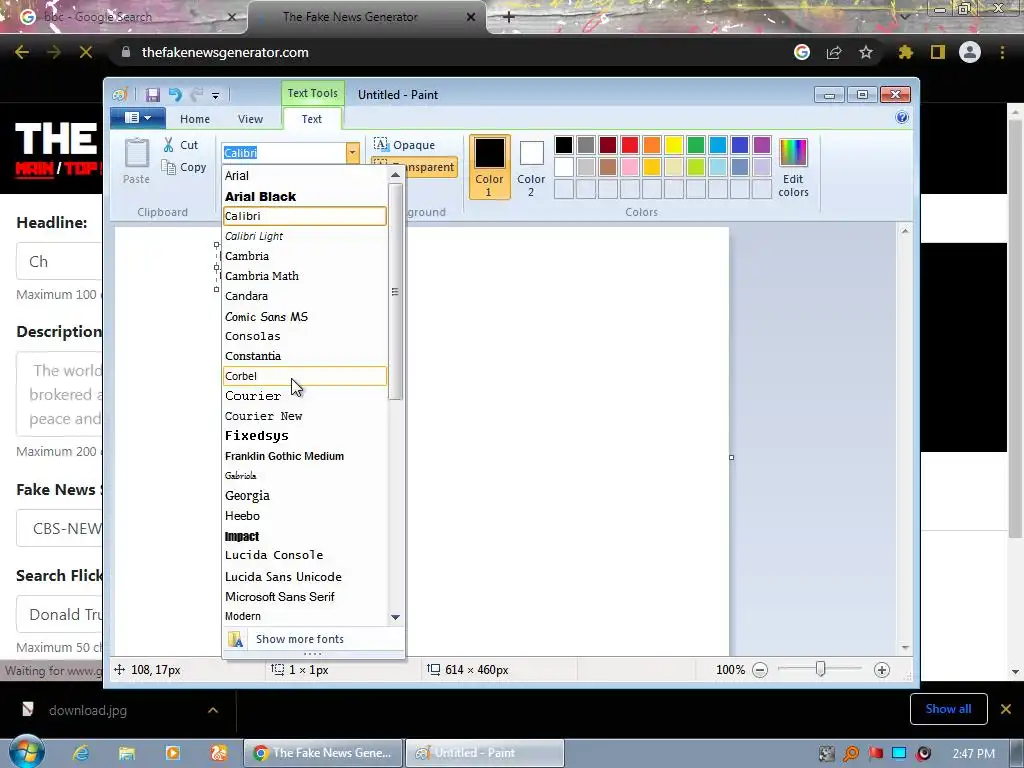The height and width of the screenshot is (768, 1024).
Task: Pick the red color swatch
Action: pos(630,145)
